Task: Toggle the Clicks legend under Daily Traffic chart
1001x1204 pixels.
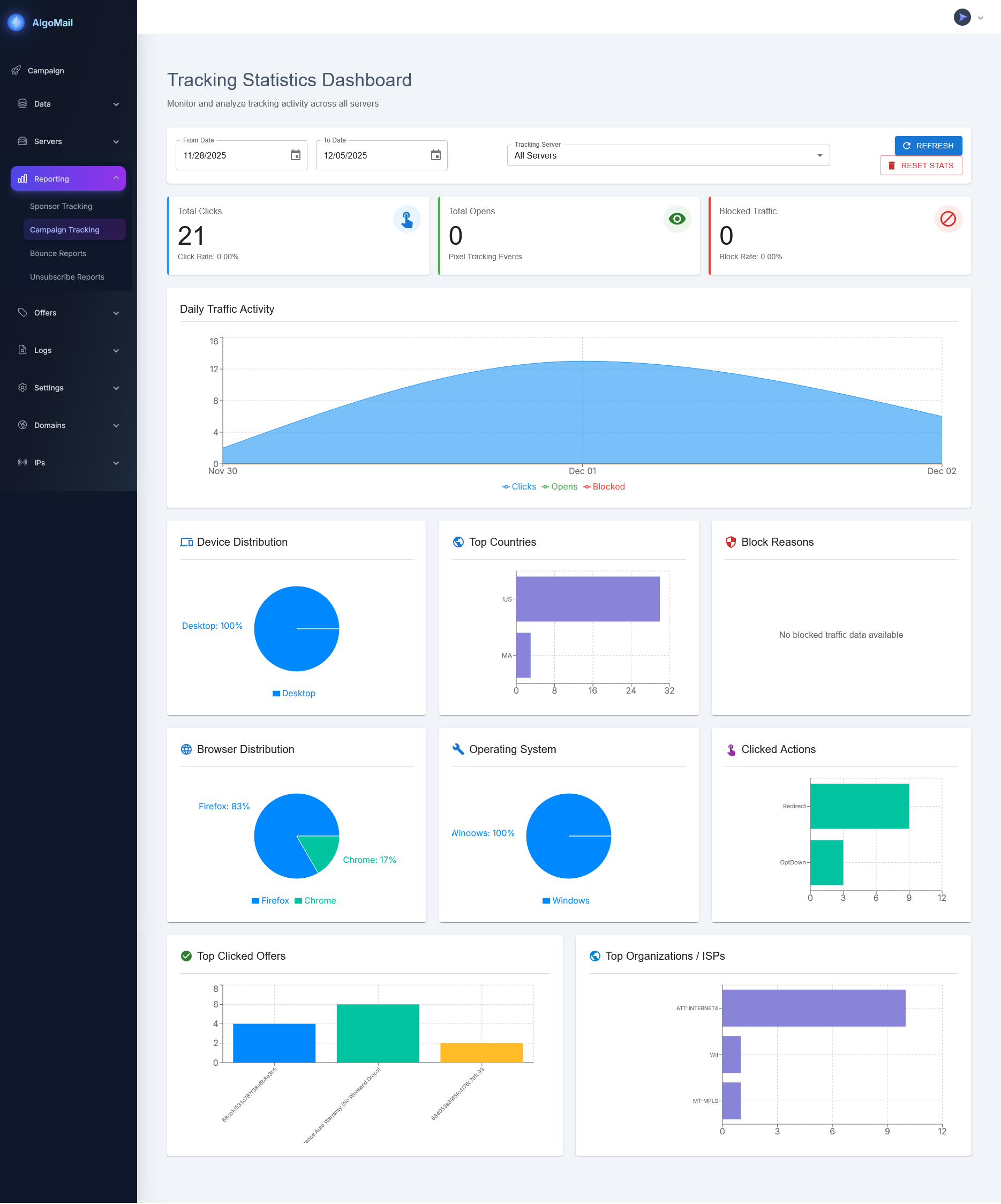Action: [x=519, y=486]
